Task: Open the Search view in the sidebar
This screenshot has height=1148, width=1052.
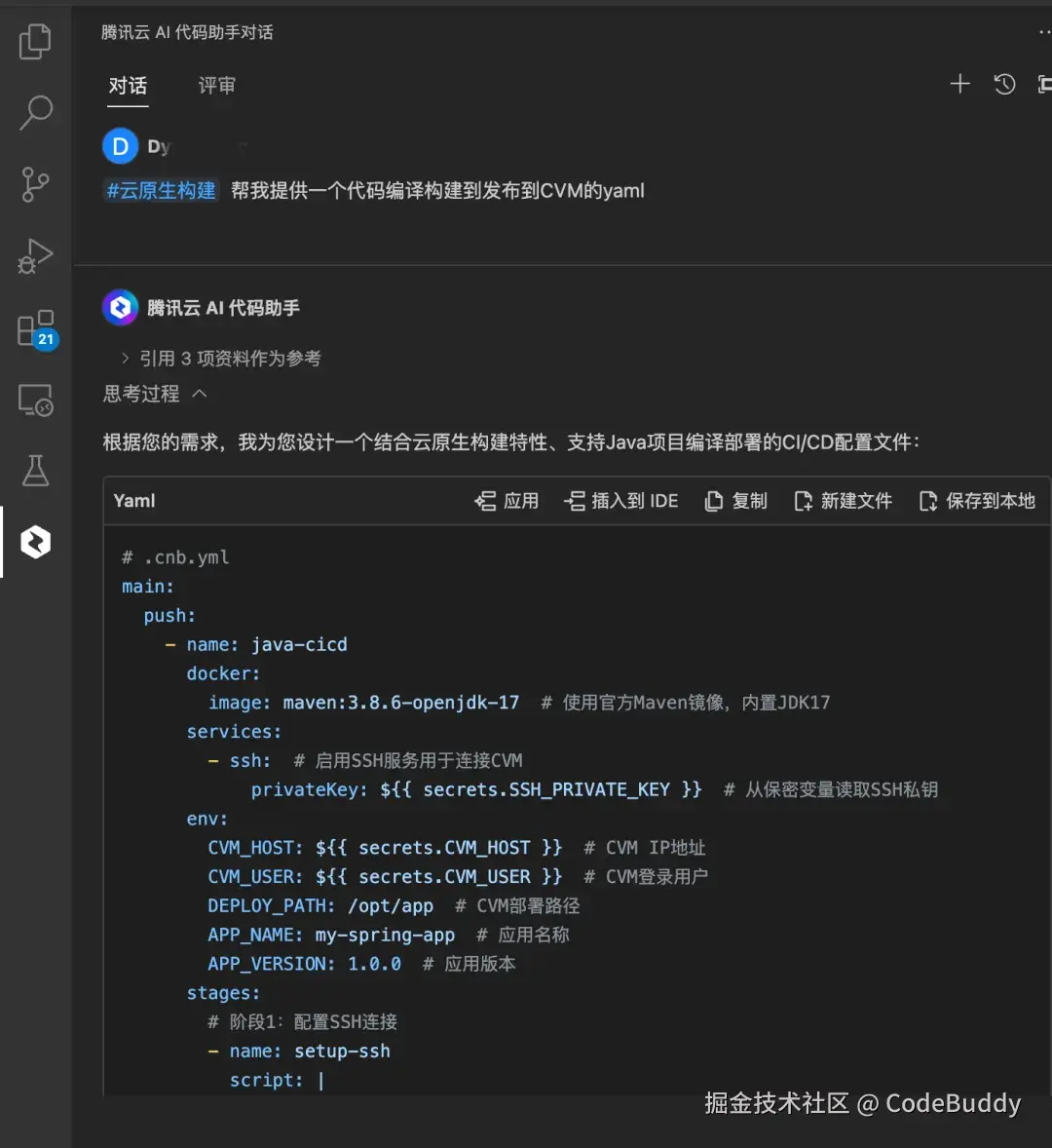Action: pos(35,113)
